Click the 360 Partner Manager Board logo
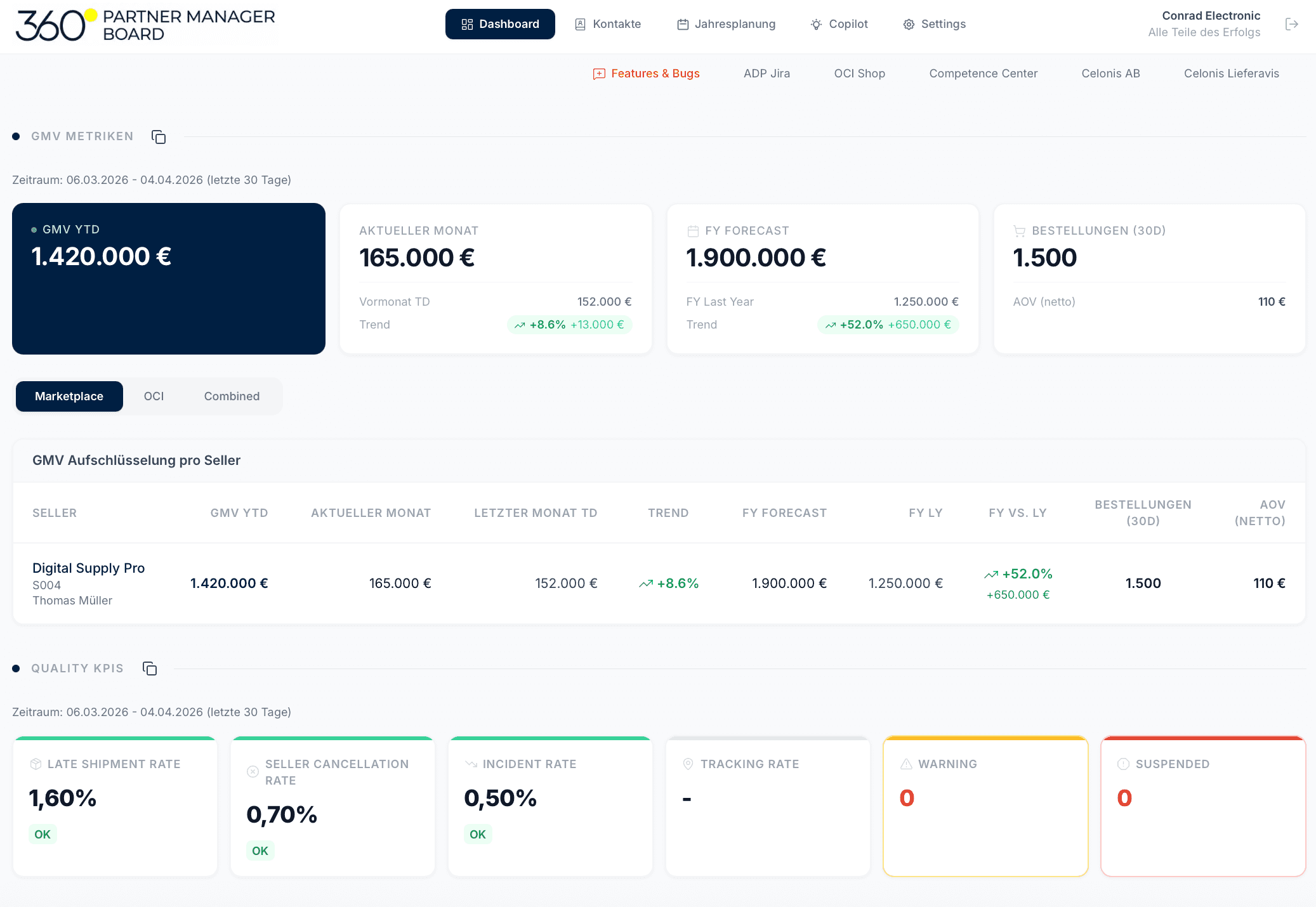The image size is (1316, 907). click(145, 25)
